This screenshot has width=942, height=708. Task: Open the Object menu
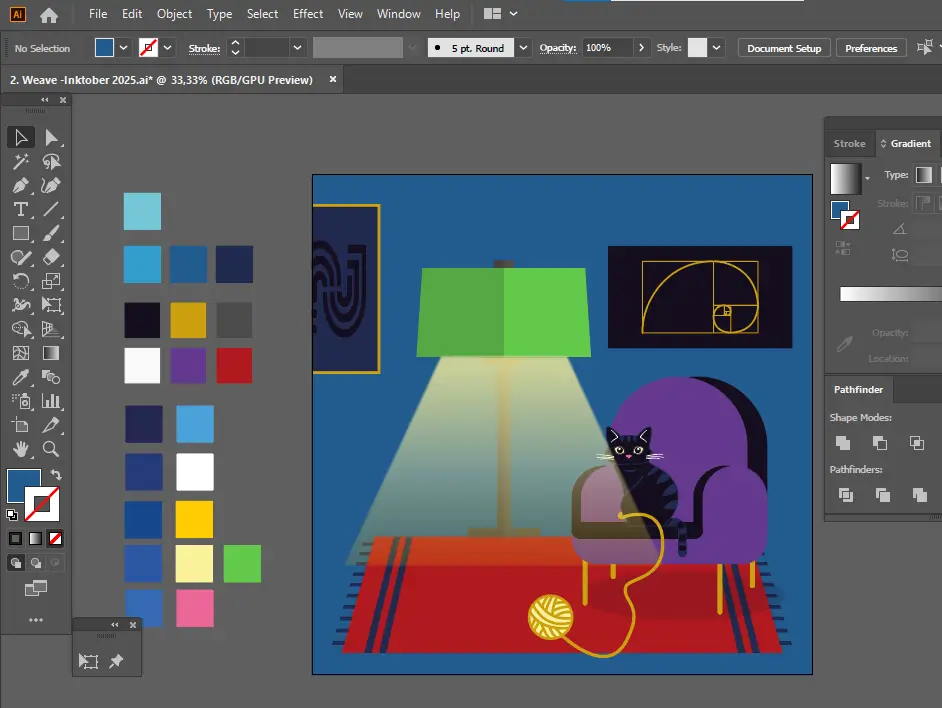coord(174,14)
